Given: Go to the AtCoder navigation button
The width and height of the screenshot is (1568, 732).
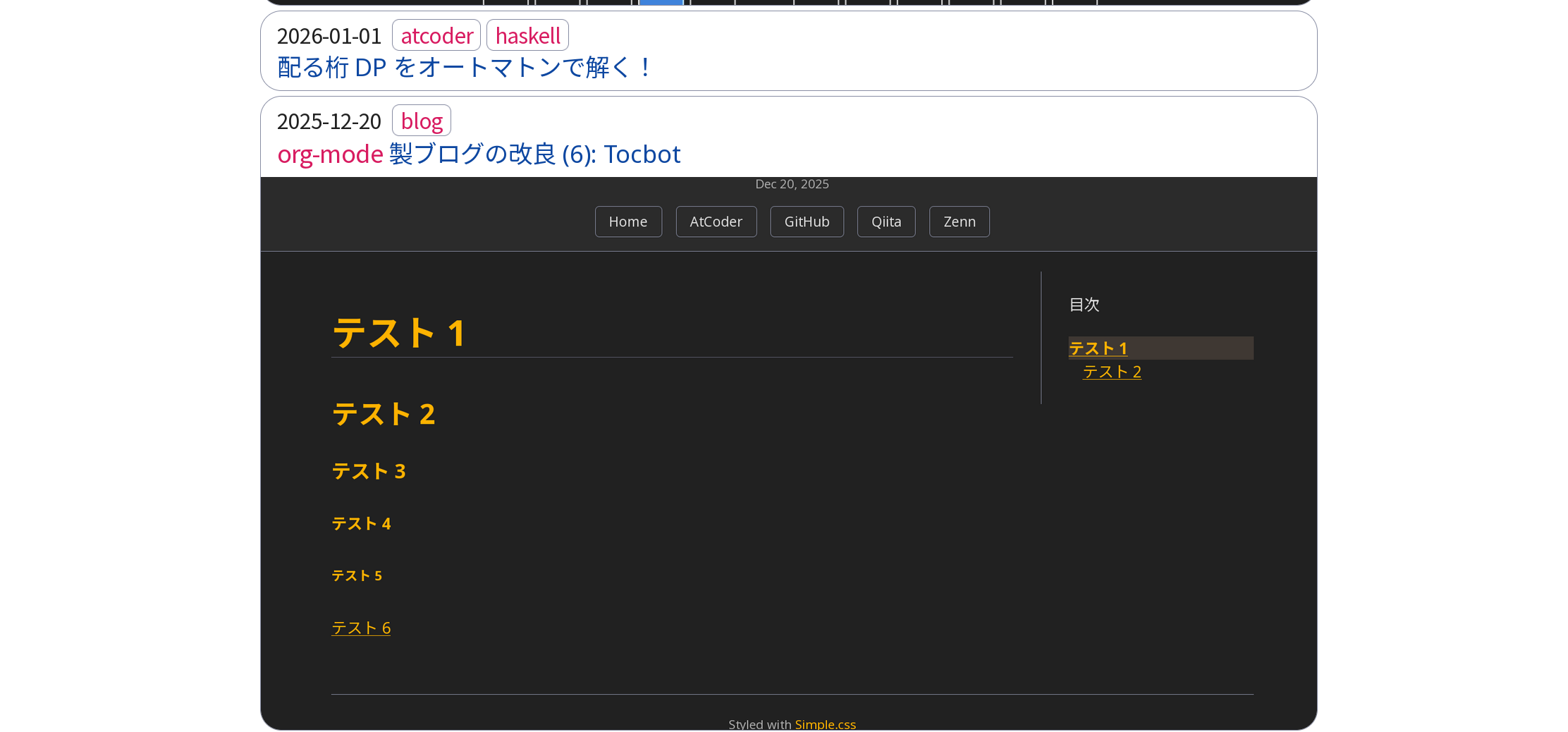Looking at the screenshot, I should [716, 221].
